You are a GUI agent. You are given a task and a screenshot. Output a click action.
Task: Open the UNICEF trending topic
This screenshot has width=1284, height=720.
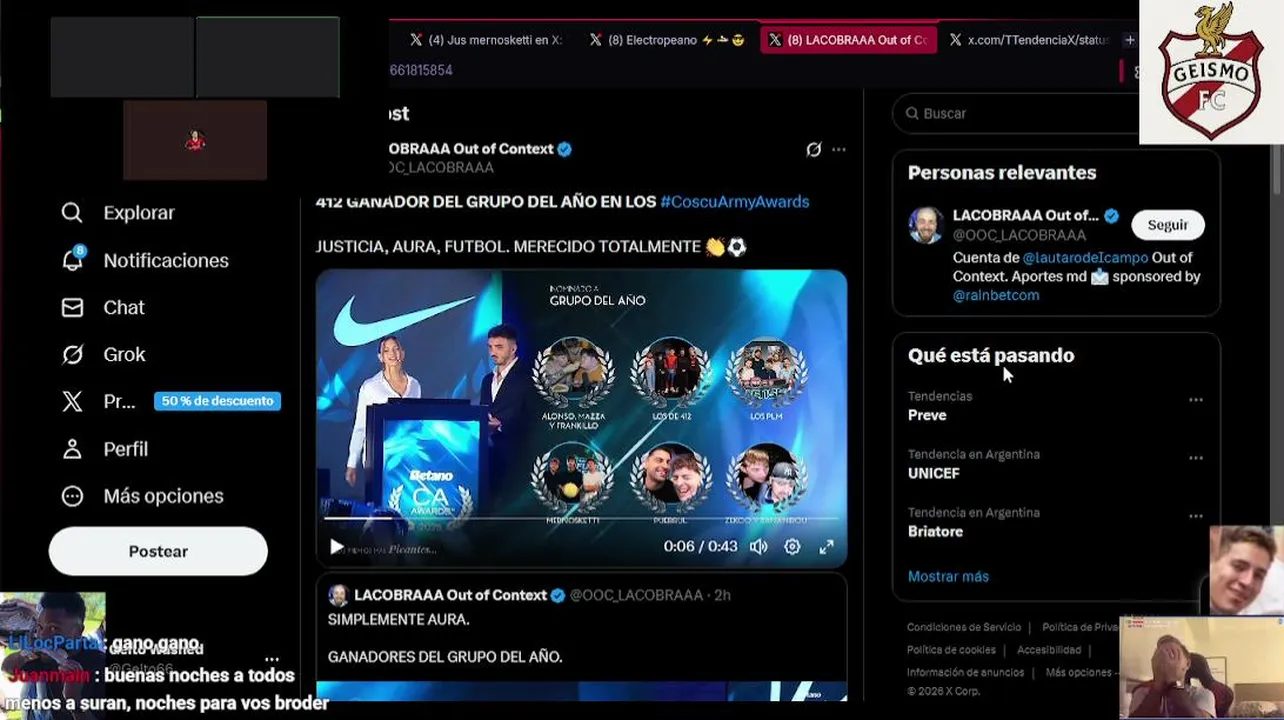[x=934, y=473]
